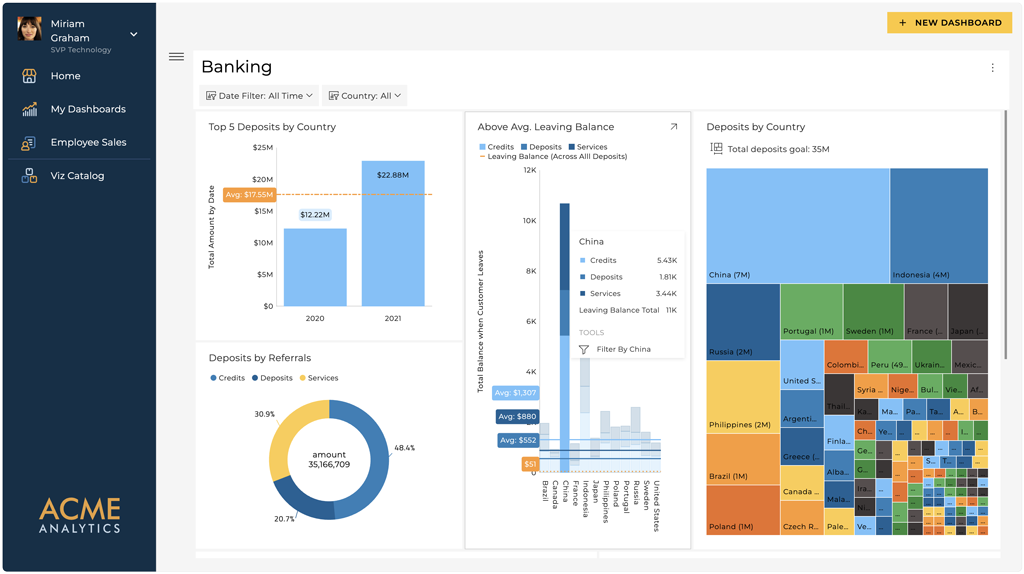Click the hamburger menu icon
Screen dimensions: 1024x574
click(176, 57)
